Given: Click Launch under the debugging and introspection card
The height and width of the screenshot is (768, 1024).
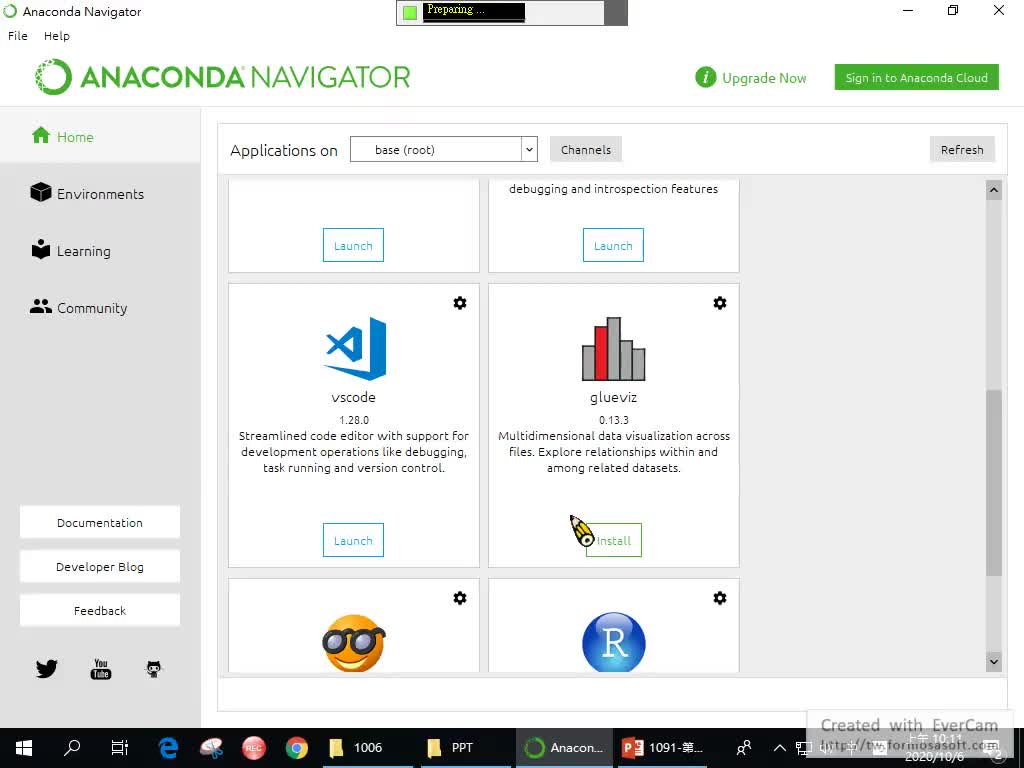Looking at the screenshot, I should [613, 245].
